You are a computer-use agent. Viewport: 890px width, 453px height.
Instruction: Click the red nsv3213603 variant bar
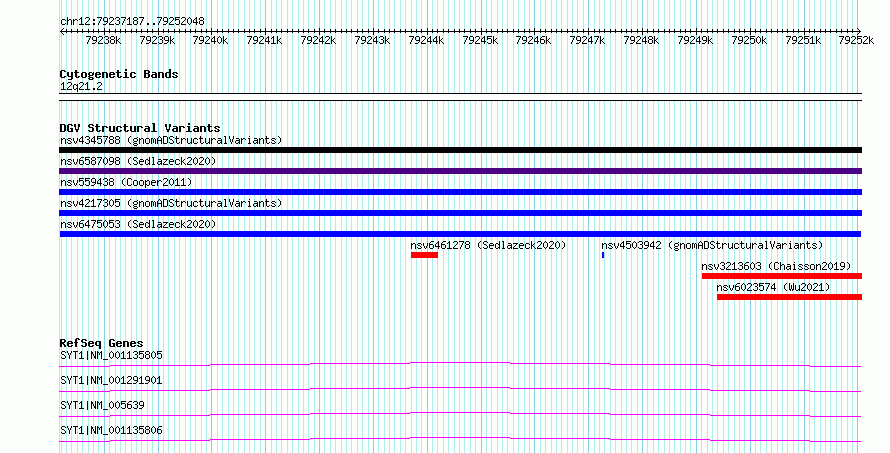tap(782, 276)
